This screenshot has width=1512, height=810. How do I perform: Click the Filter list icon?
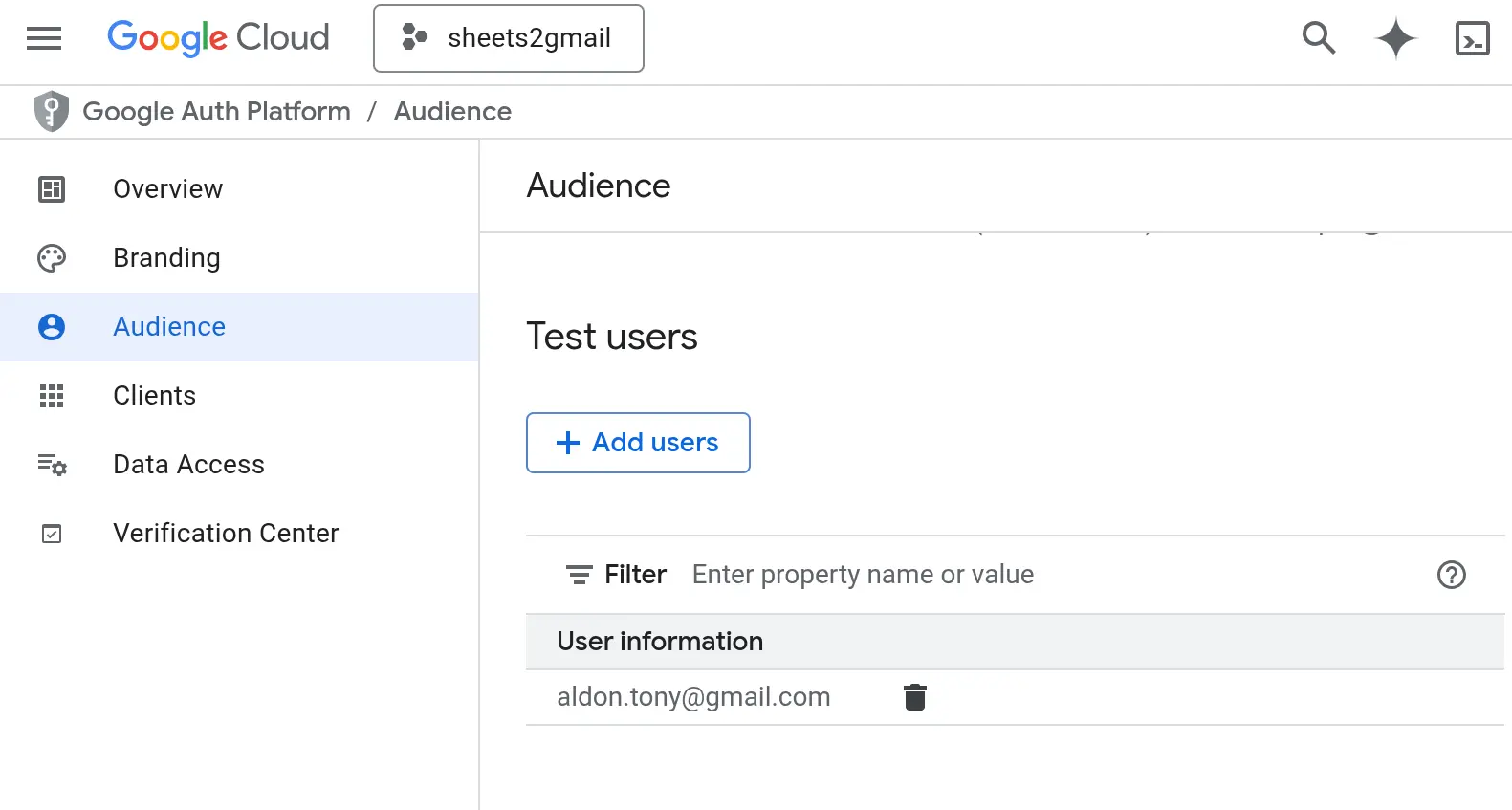[x=579, y=575]
